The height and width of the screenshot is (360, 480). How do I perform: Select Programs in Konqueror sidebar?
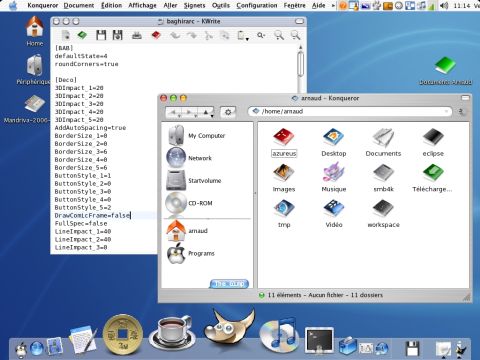(x=191, y=253)
